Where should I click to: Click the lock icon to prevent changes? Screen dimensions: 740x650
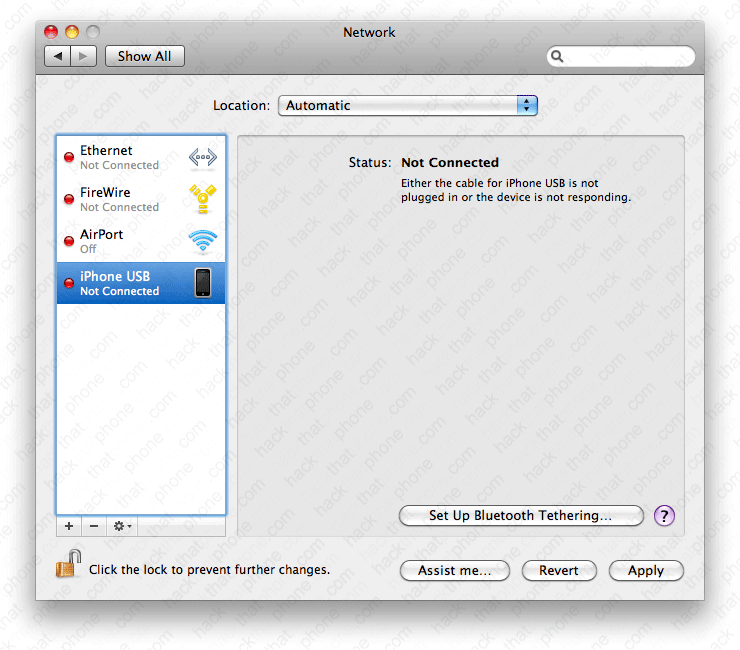pyautogui.click(x=66, y=567)
